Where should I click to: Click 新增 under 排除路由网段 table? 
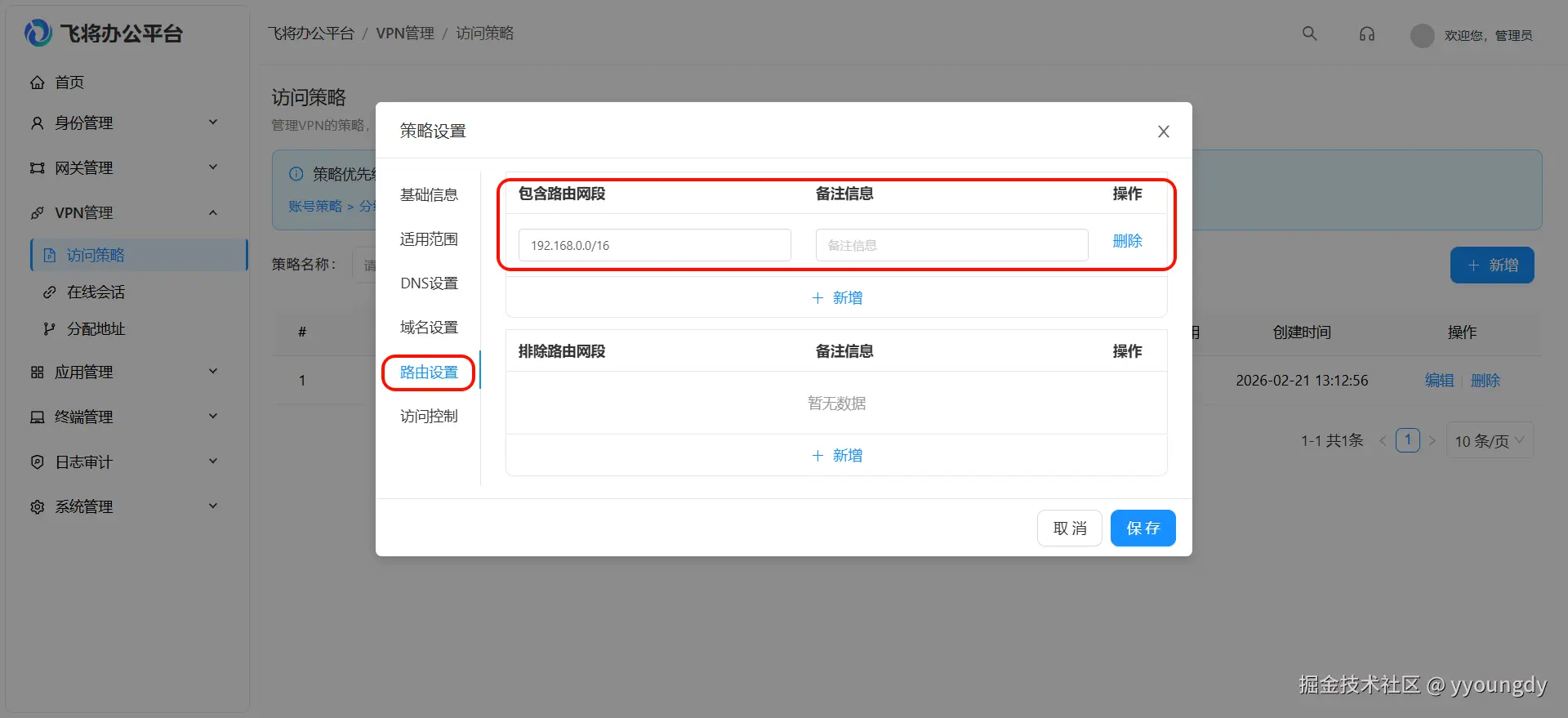click(x=837, y=456)
